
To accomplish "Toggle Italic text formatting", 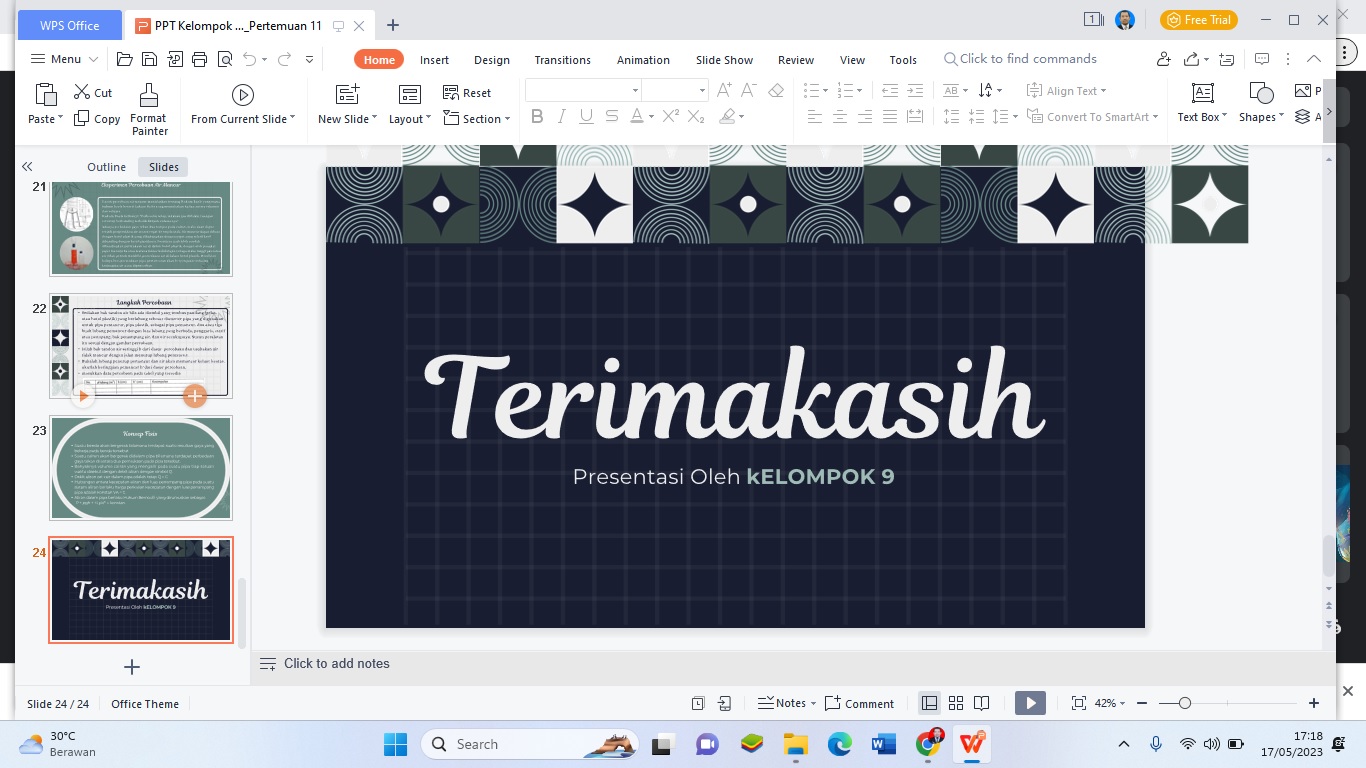I will point(562,117).
